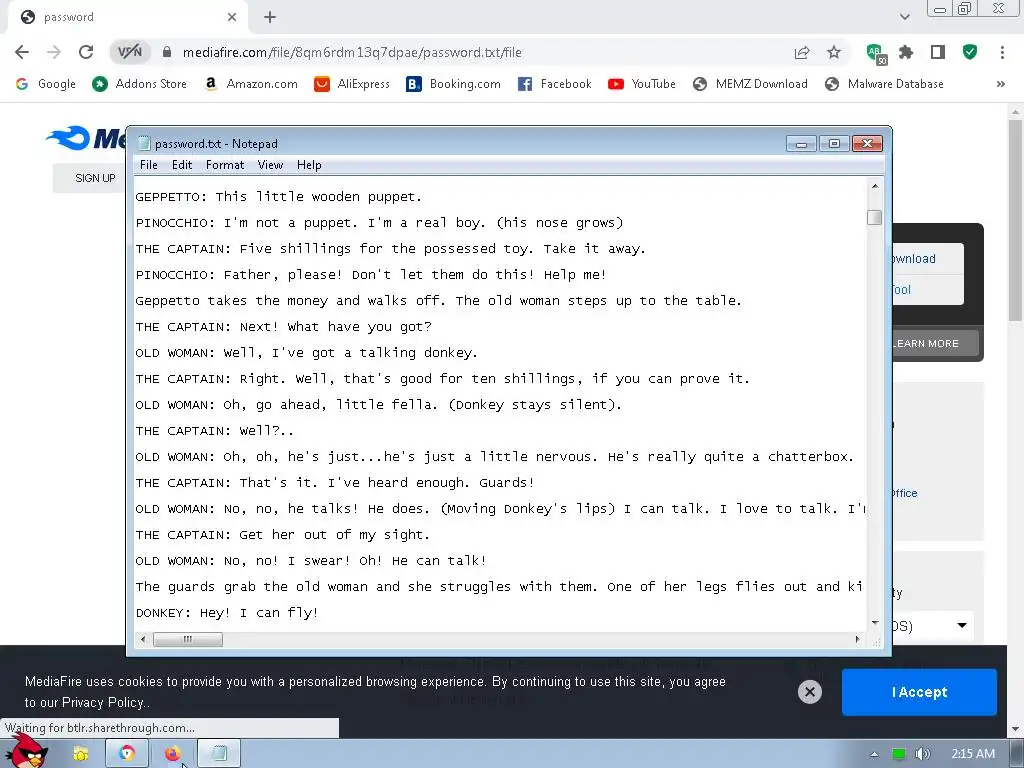Dismiss the cookie banner with X
Image resolution: width=1024 pixels, height=768 pixels.
click(x=810, y=692)
